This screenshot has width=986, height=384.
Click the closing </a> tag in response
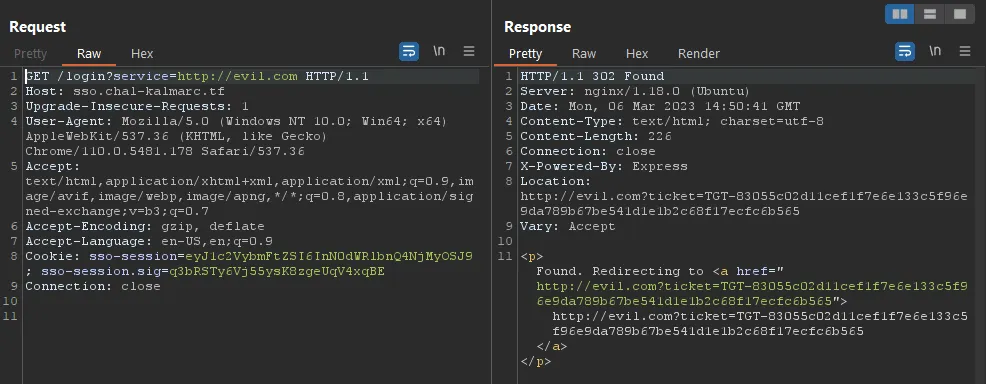(552, 346)
